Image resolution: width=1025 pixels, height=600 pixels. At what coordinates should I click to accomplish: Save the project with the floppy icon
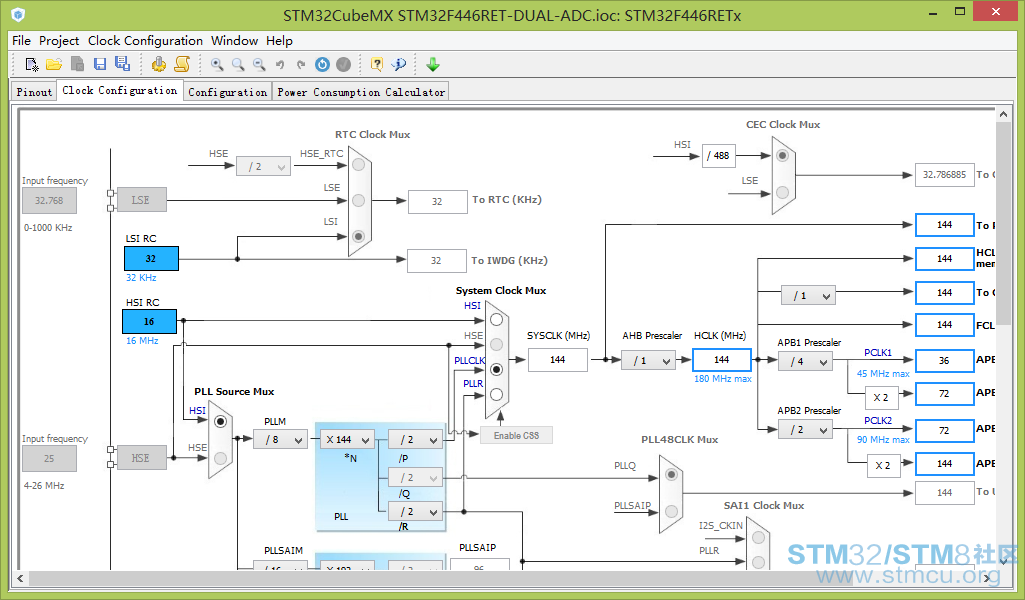pos(100,64)
